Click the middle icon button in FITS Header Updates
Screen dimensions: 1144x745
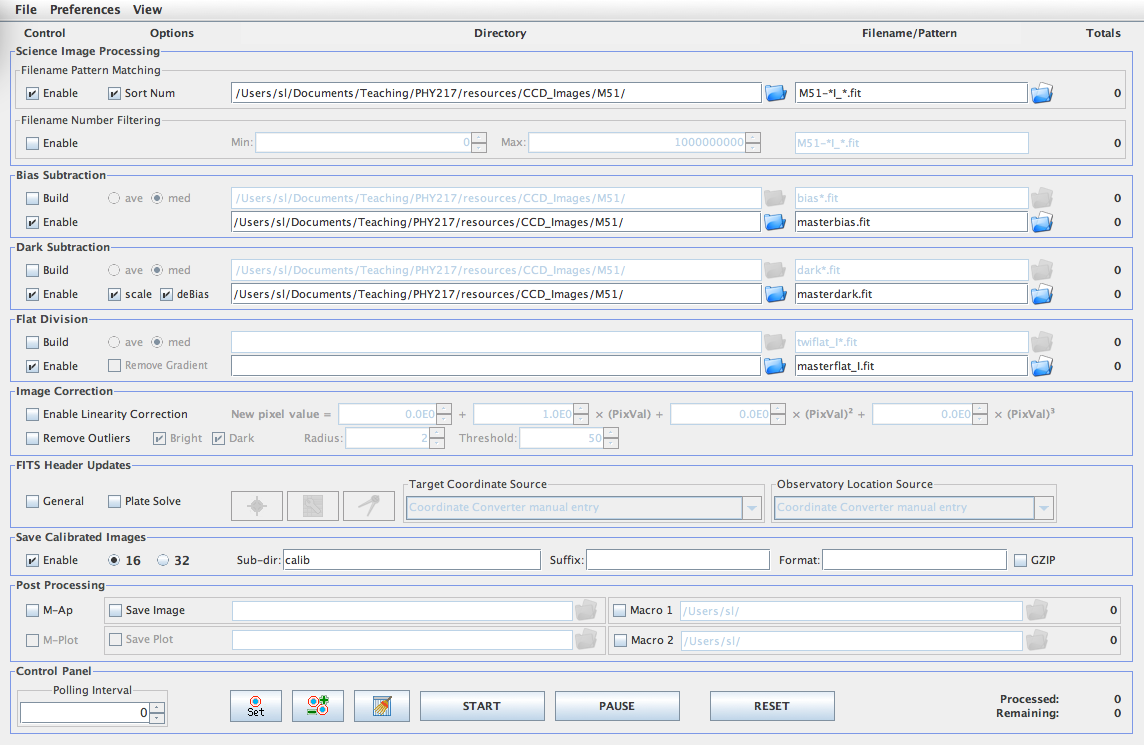(313, 506)
